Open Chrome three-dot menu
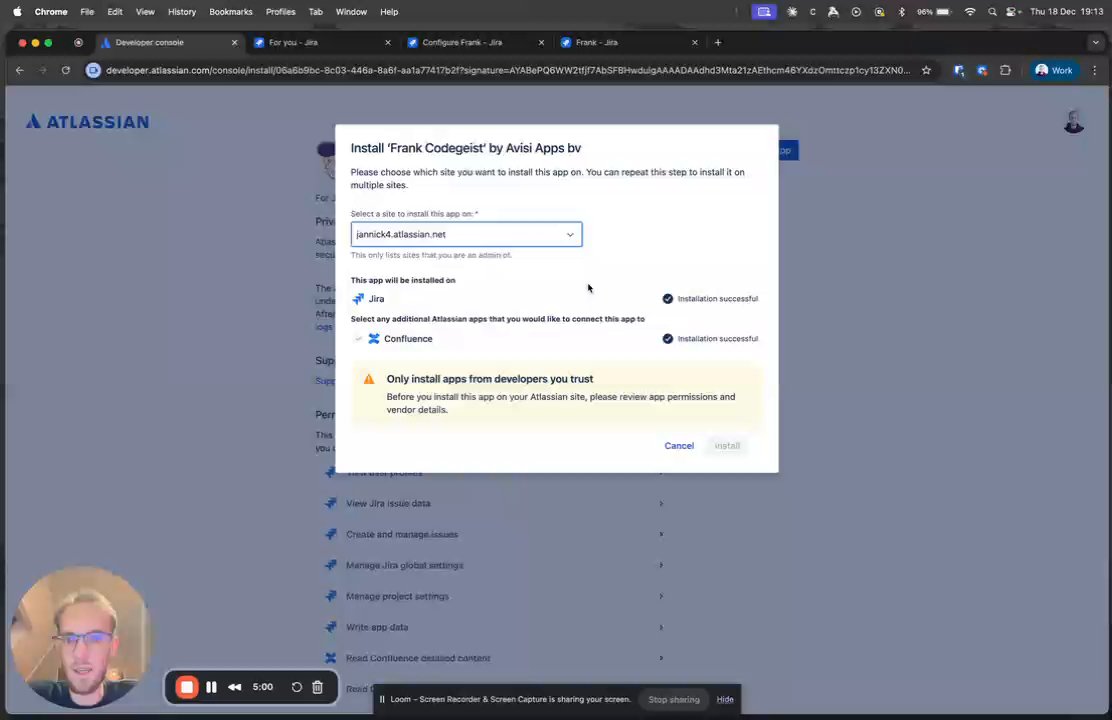 click(1095, 70)
